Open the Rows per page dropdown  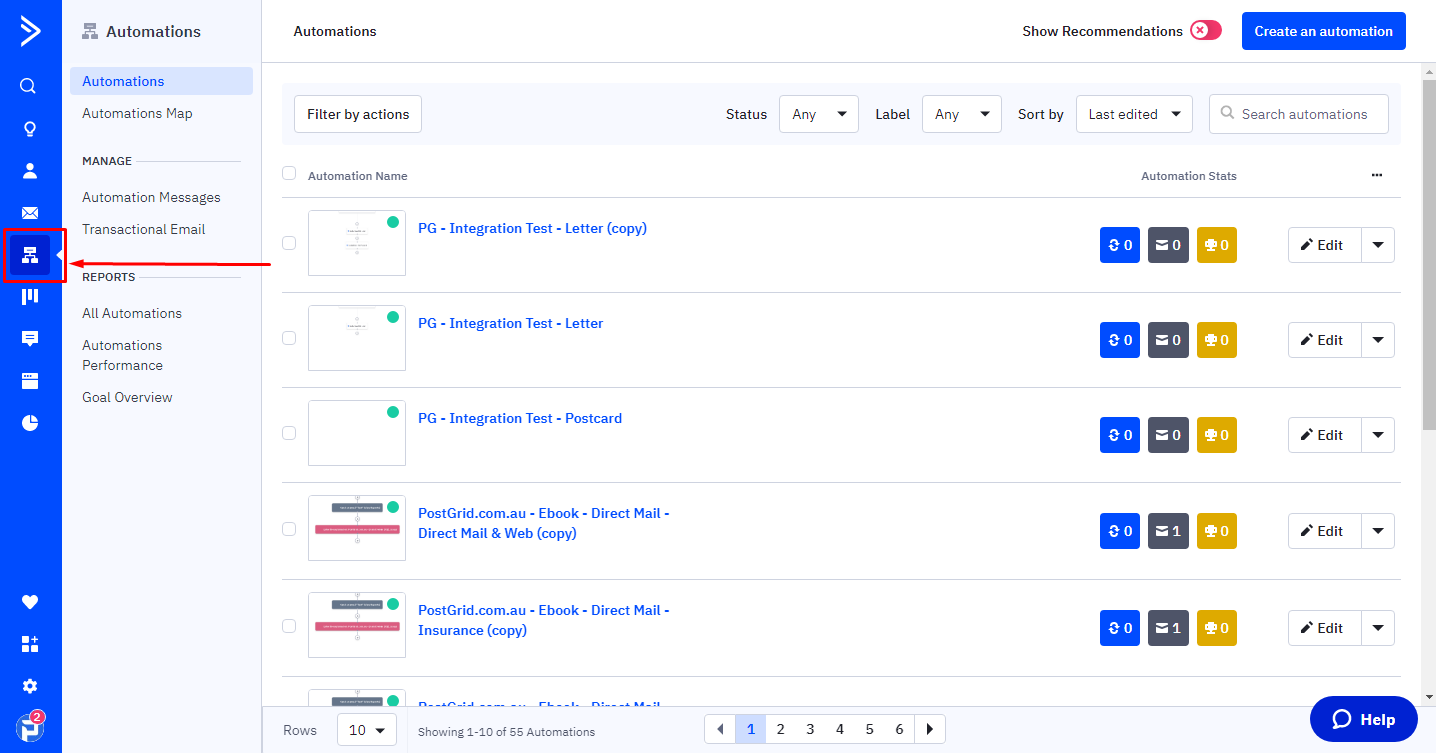click(x=366, y=730)
